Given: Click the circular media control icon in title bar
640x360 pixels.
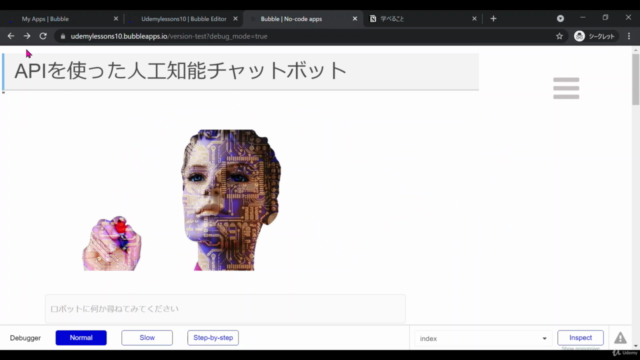Looking at the screenshot, I should click(x=560, y=18).
